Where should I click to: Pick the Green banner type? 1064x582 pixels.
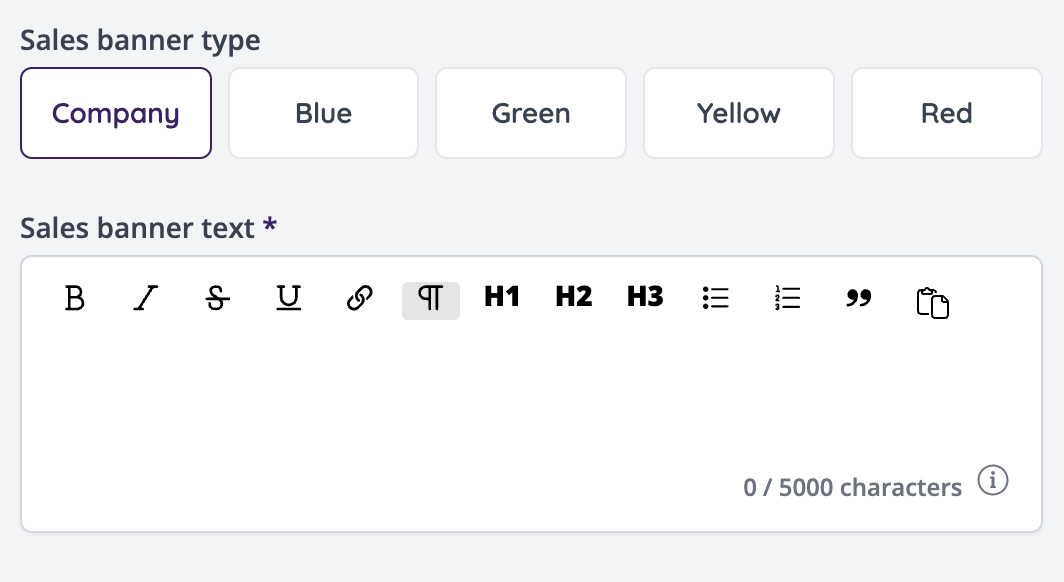tap(531, 113)
